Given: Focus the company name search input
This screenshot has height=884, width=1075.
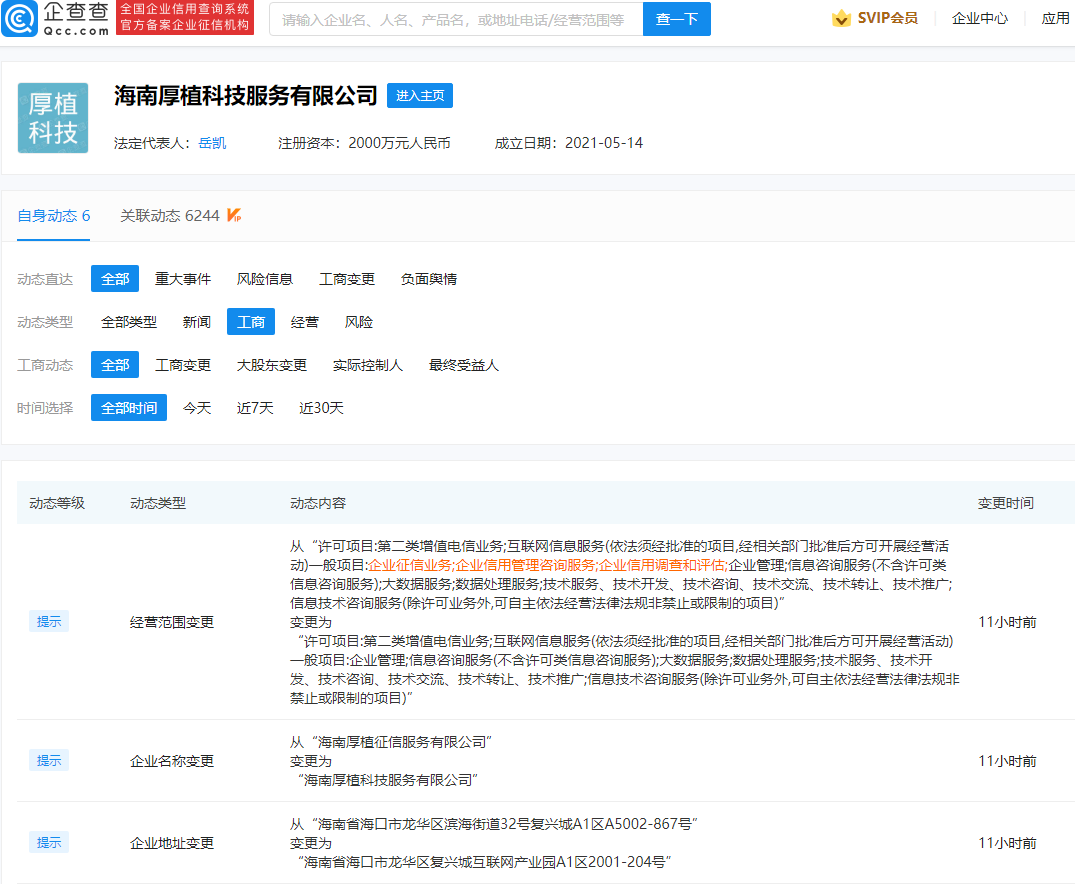Looking at the screenshot, I should (456, 19).
